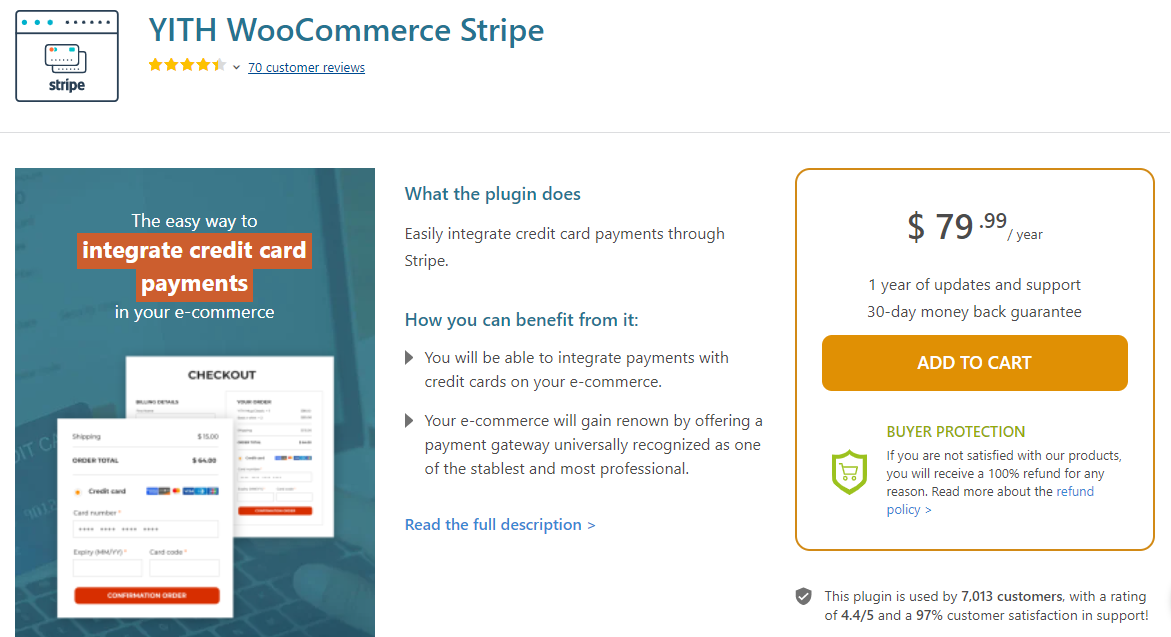Expand the rating breakdown chevron

[236, 67]
